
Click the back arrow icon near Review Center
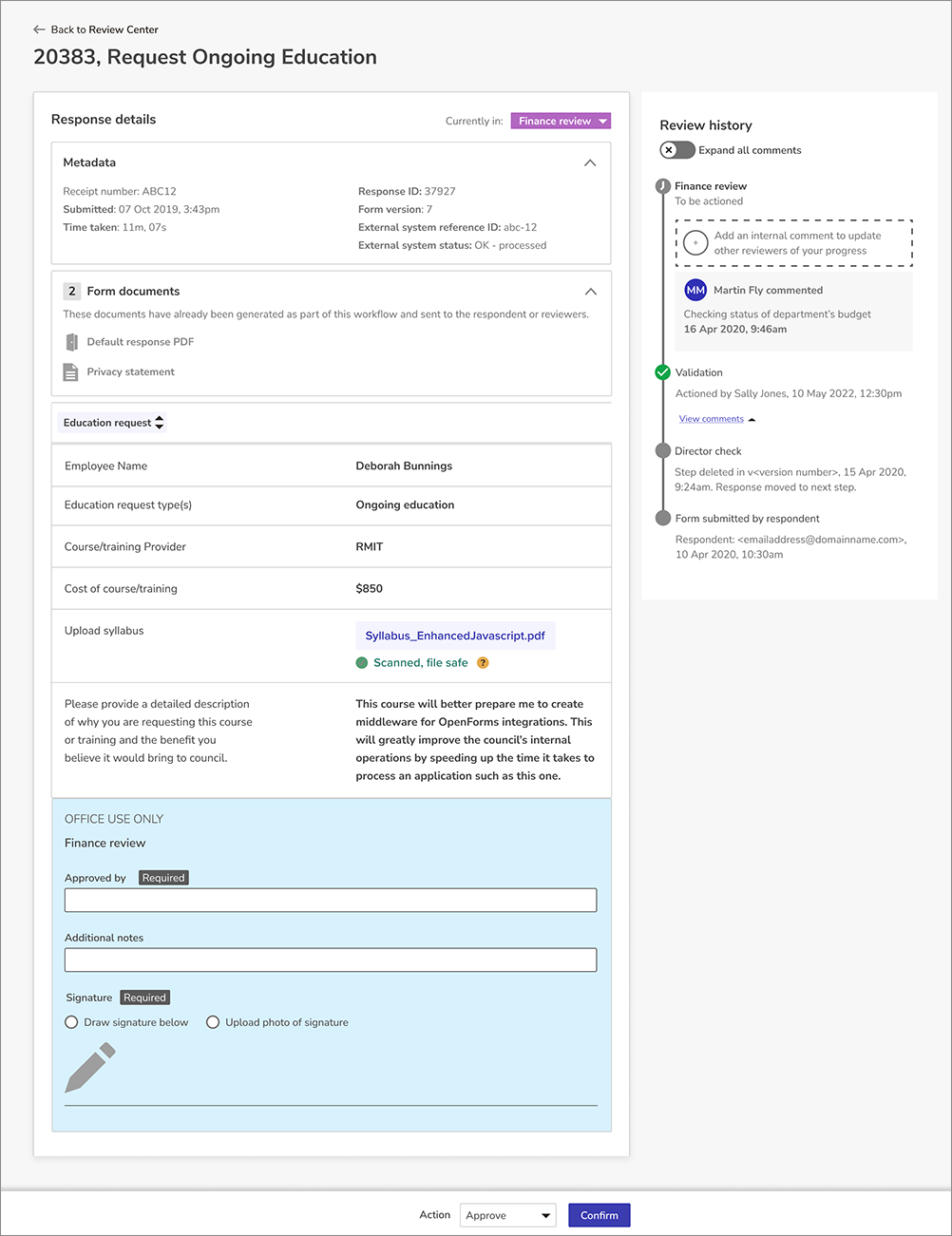point(39,29)
